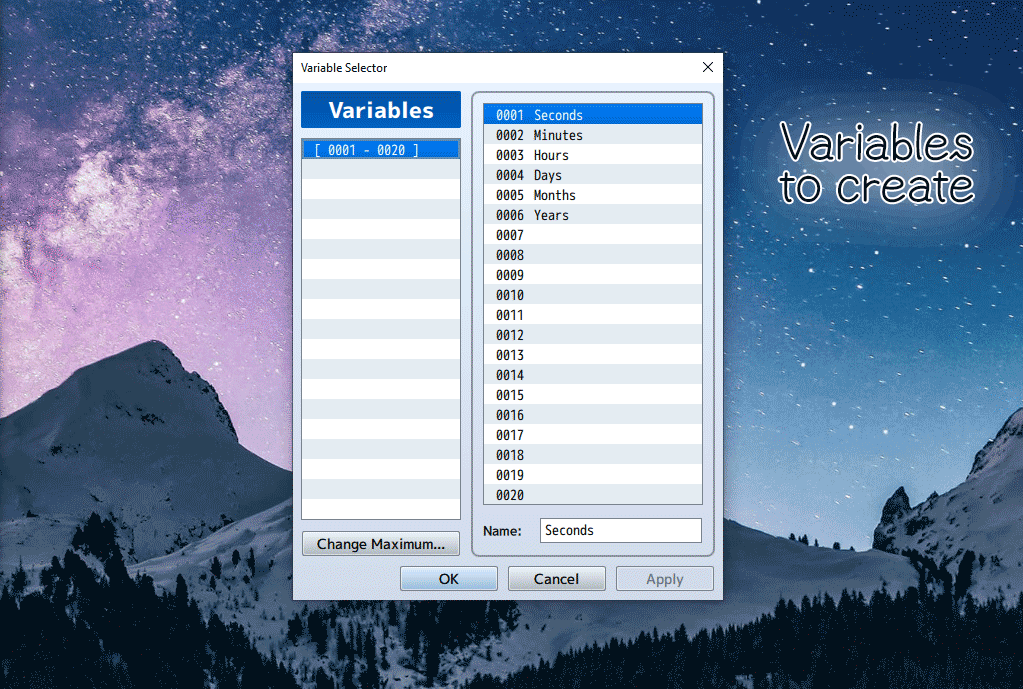Select empty variable slot 0020

click(x=592, y=494)
